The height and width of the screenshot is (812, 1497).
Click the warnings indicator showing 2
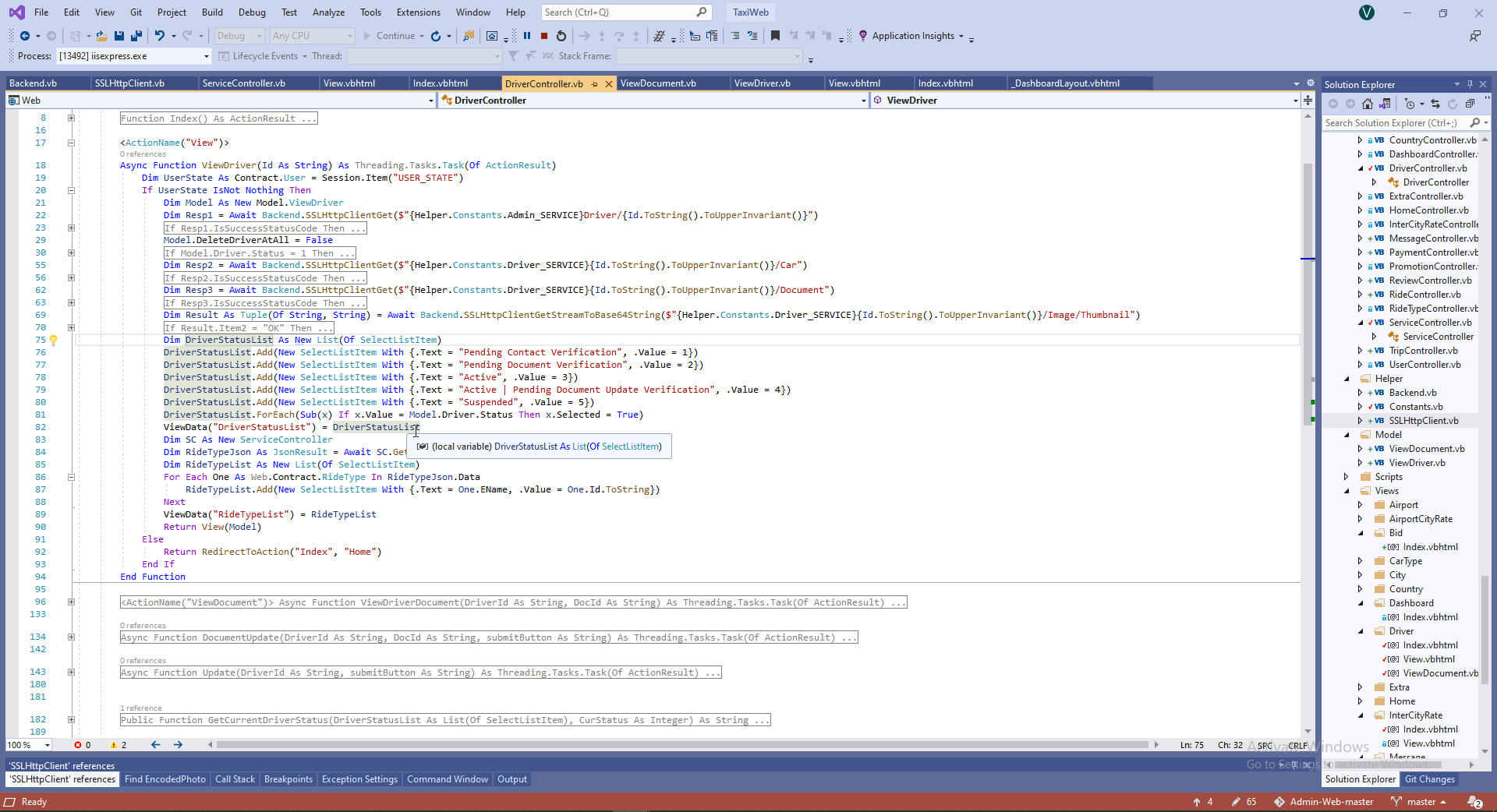(119, 745)
